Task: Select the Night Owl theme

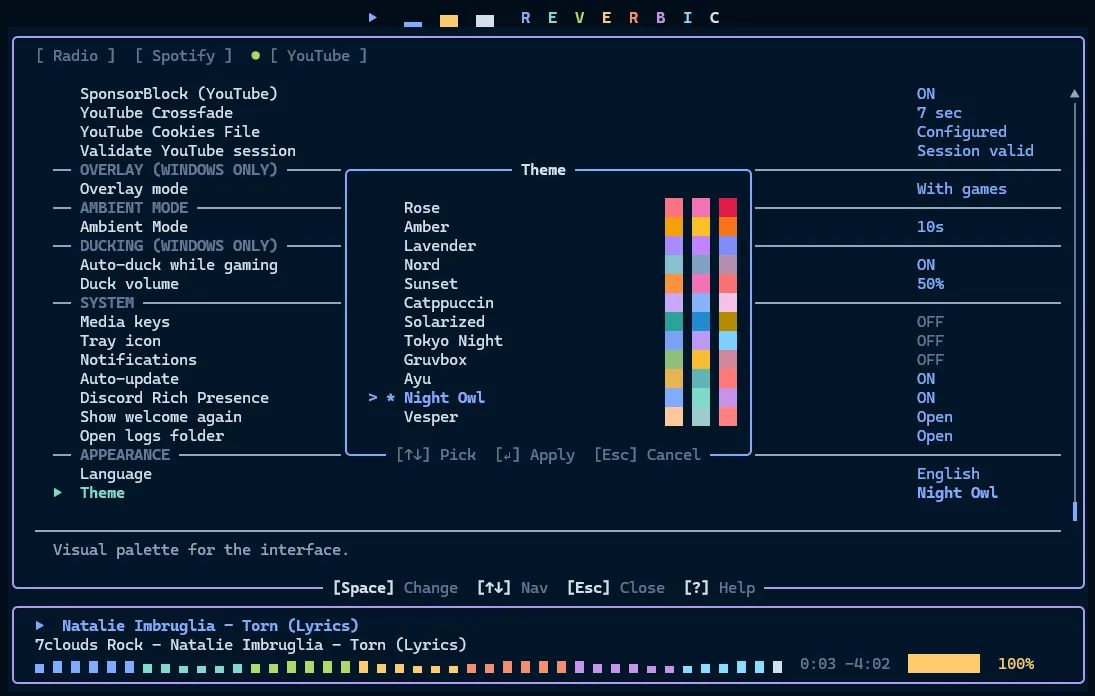Action: tap(443, 397)
